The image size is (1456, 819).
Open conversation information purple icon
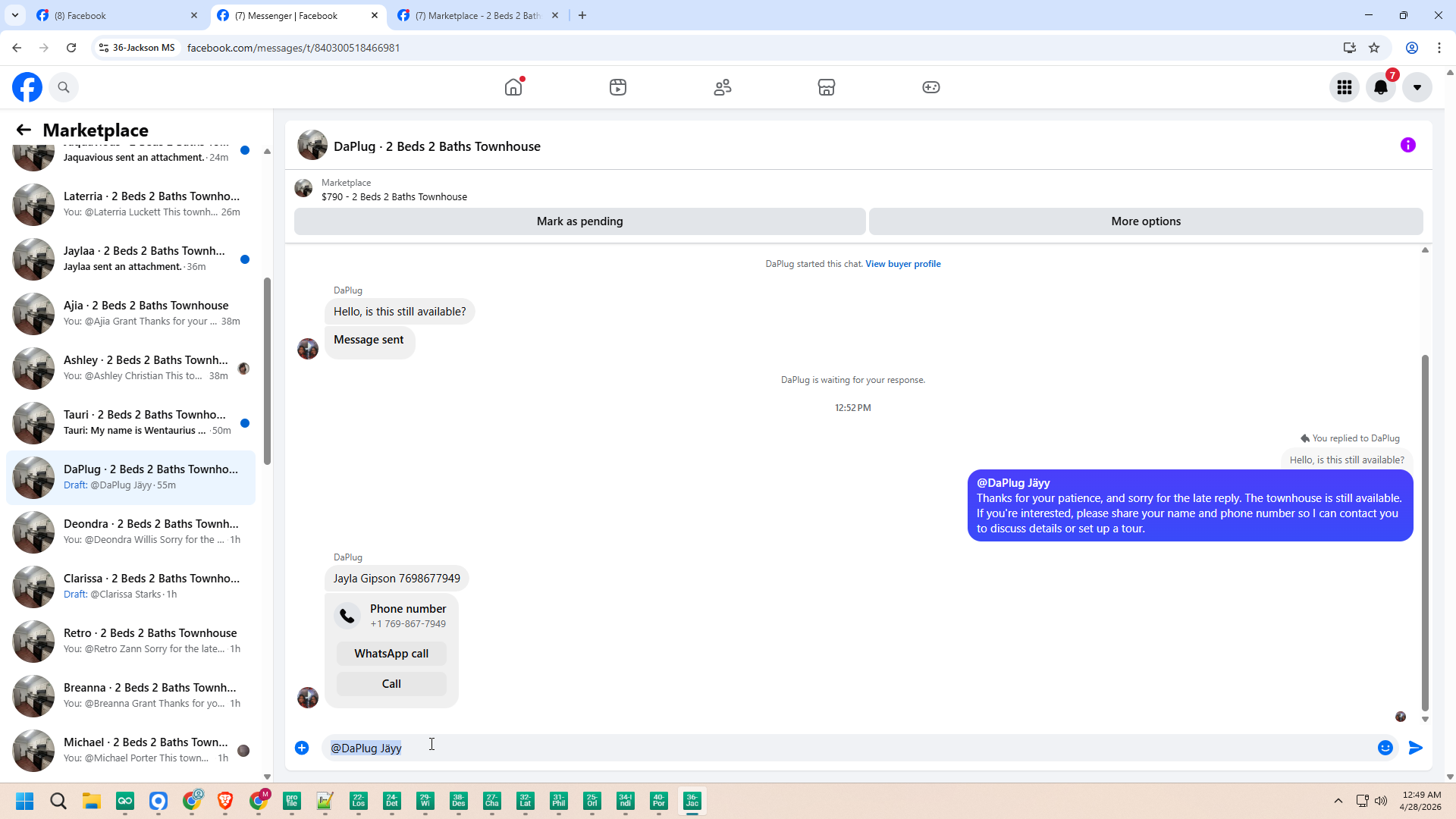[x=1408, y=145]
